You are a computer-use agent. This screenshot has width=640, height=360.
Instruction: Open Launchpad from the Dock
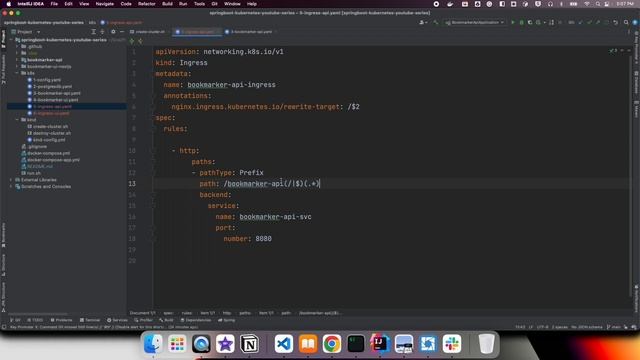point(177,344)
